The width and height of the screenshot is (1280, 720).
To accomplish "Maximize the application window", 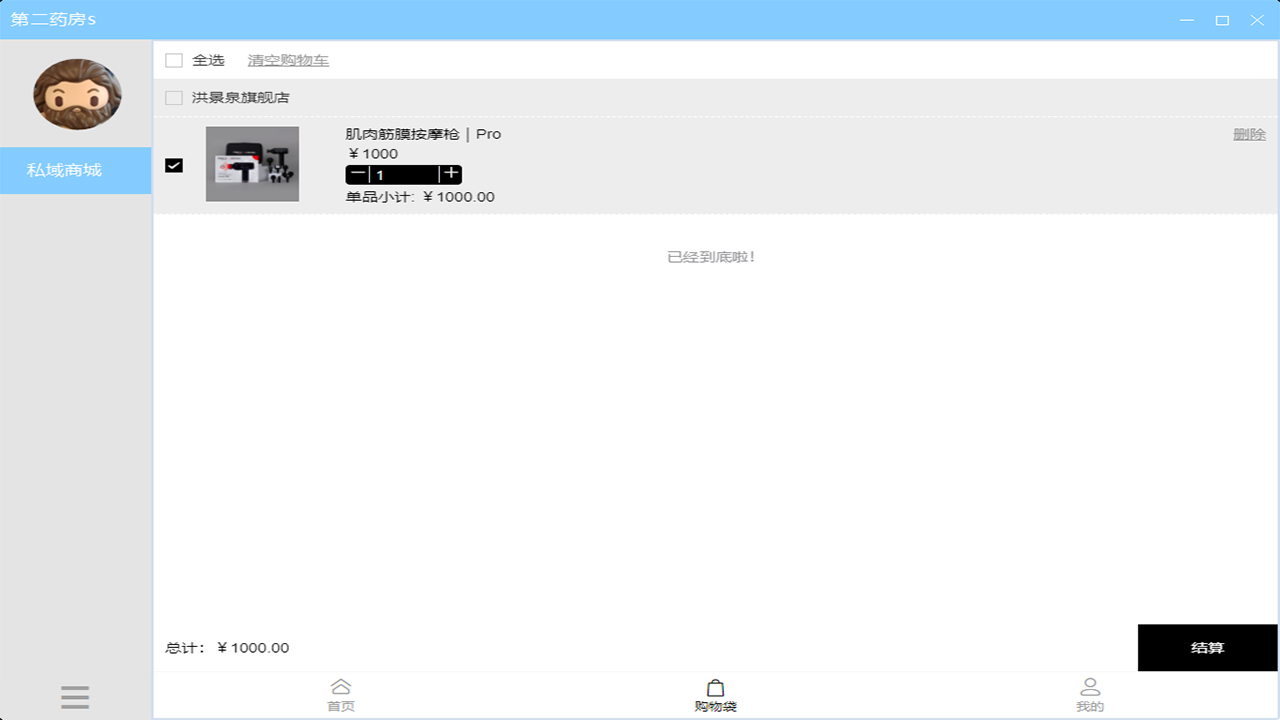I will [x=1222, y=20].
